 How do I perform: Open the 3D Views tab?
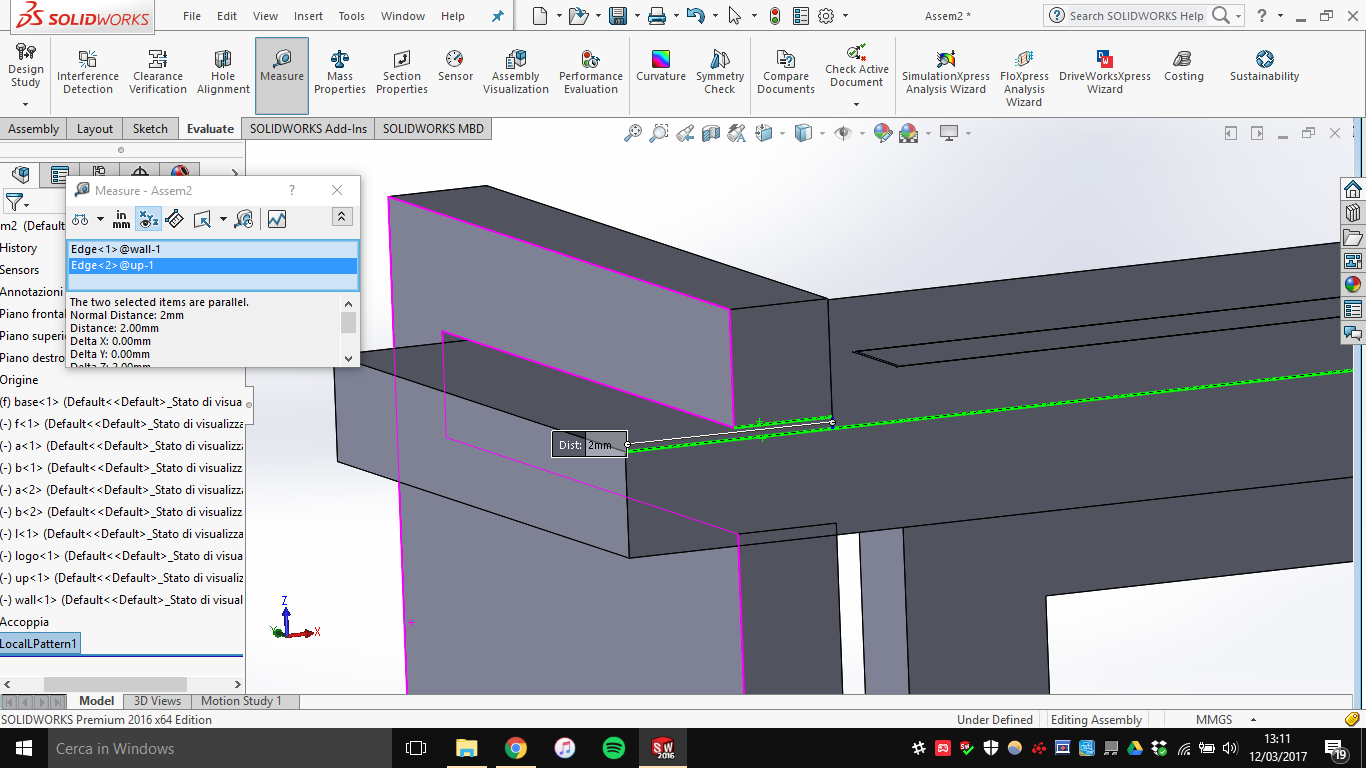(x=157, y=701)
